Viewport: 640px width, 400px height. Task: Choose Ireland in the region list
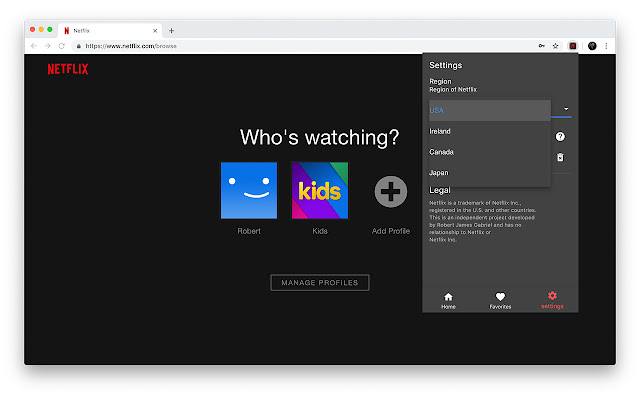click(490, 131)
